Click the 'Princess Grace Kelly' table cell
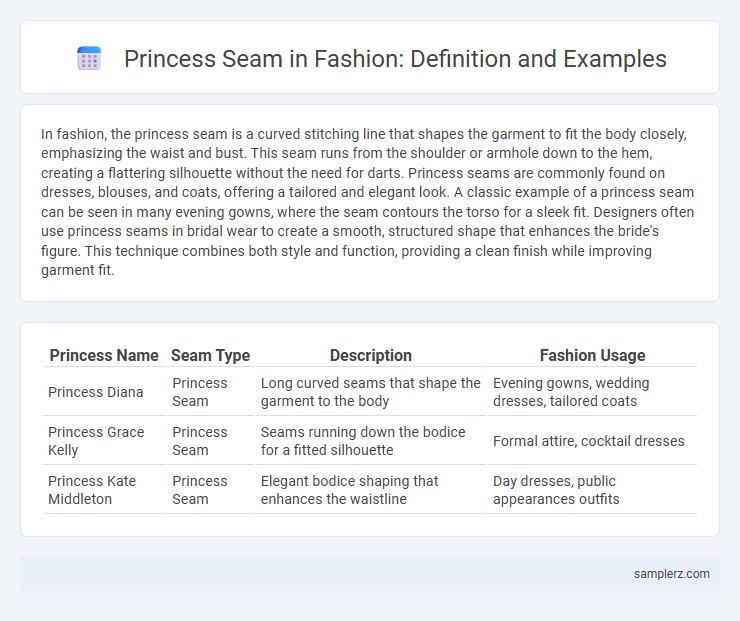 pos(104,441)
